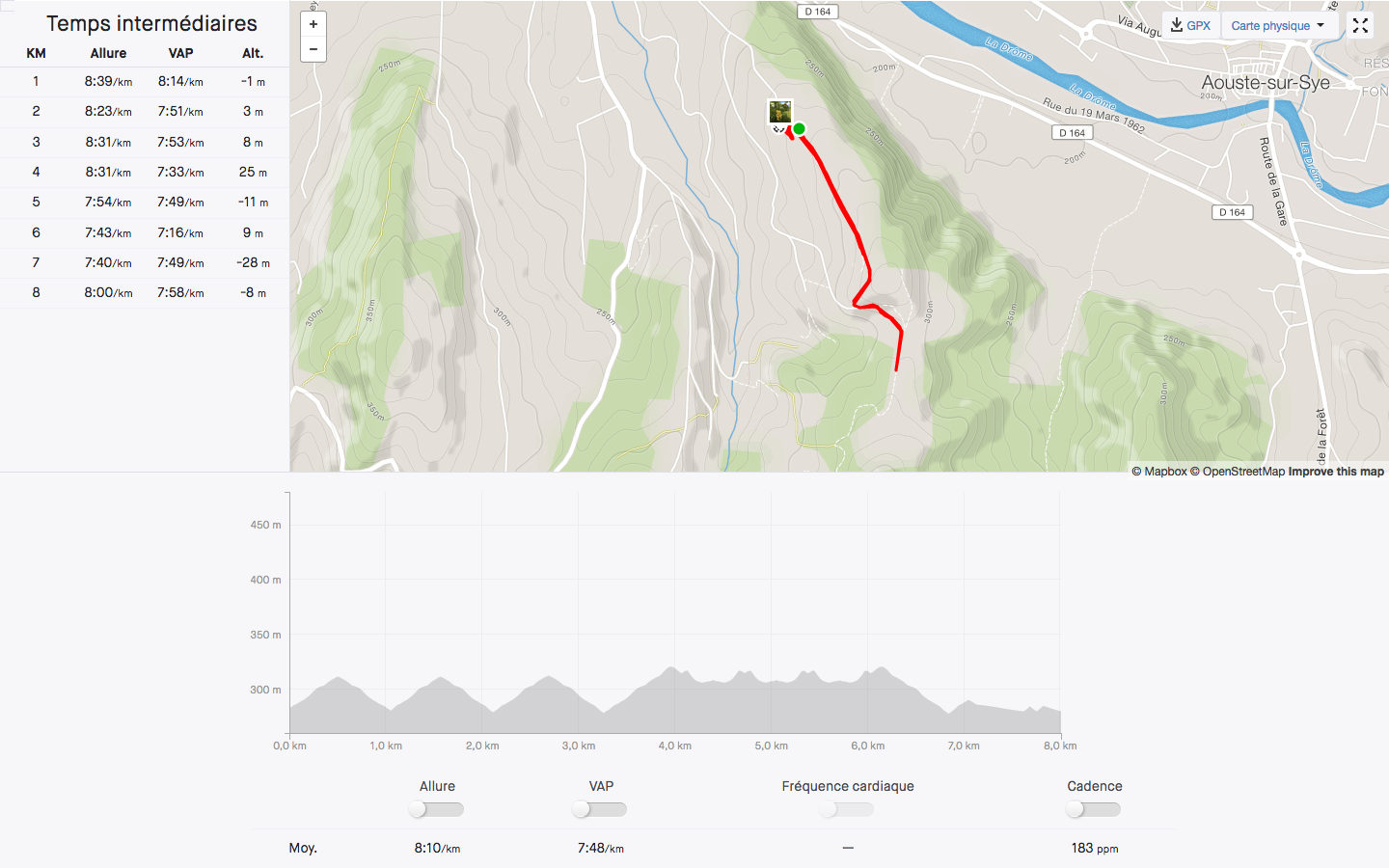Toggle the VAP chart switch

point(599,809)
